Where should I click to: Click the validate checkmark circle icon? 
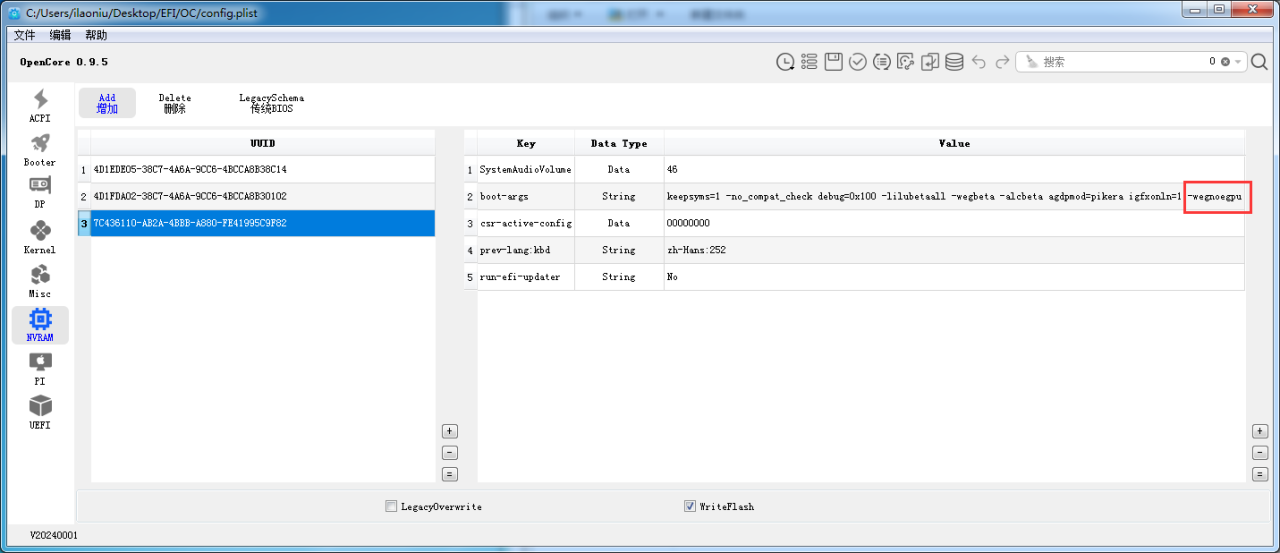click(x=858, y=62)
